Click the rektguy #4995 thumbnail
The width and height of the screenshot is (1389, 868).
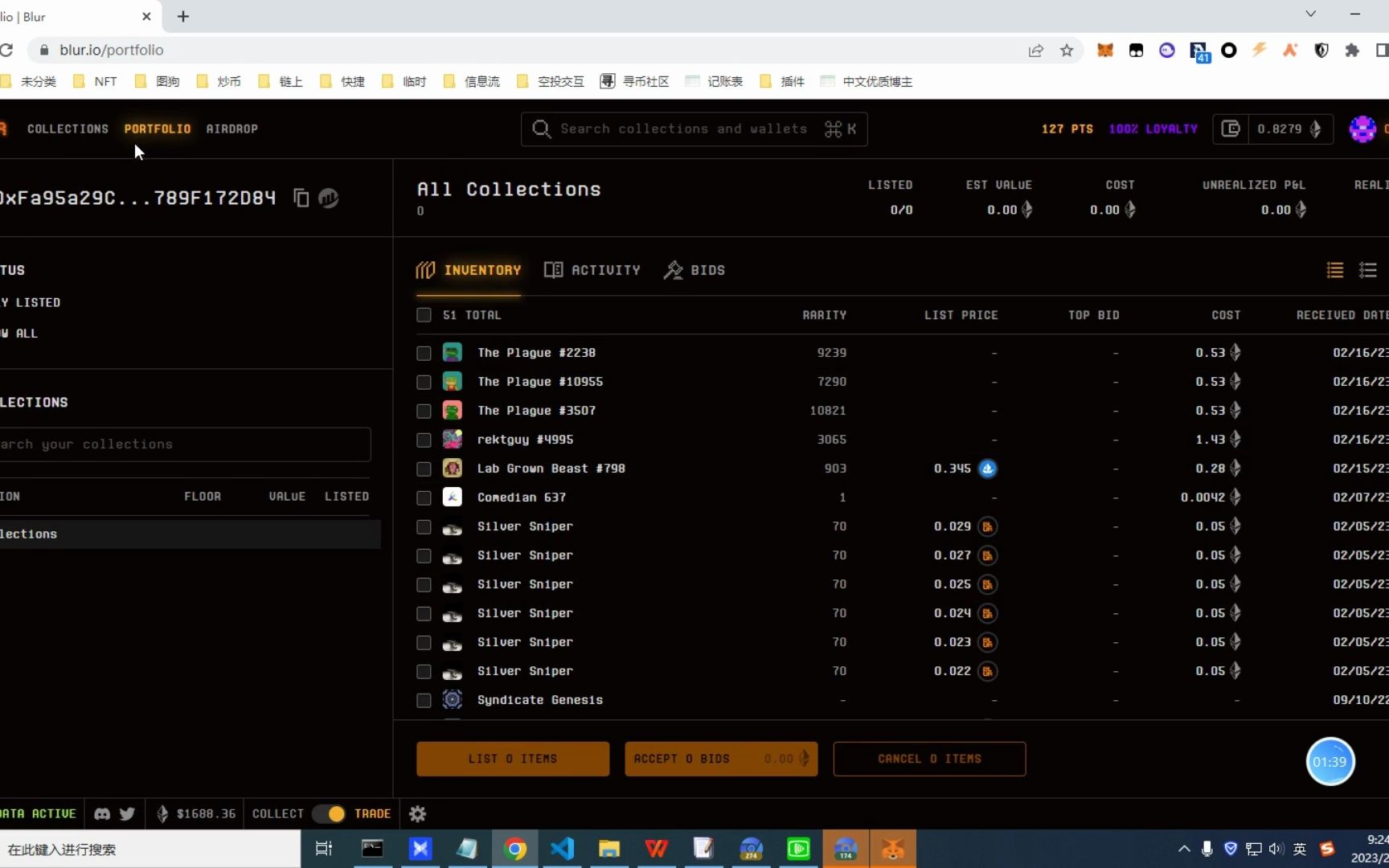pyautogui.click(x=453, y=440)
